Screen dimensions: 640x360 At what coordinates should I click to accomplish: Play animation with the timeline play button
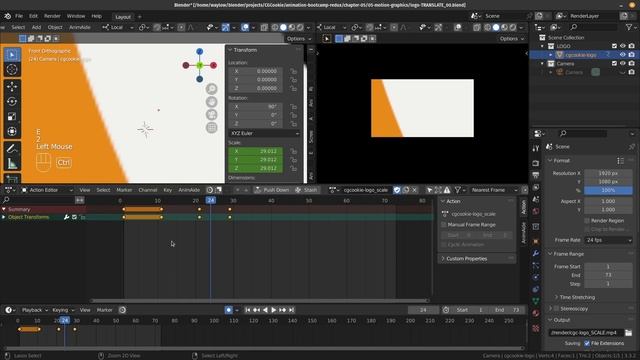pyautogui.click(x=273, y=310)
